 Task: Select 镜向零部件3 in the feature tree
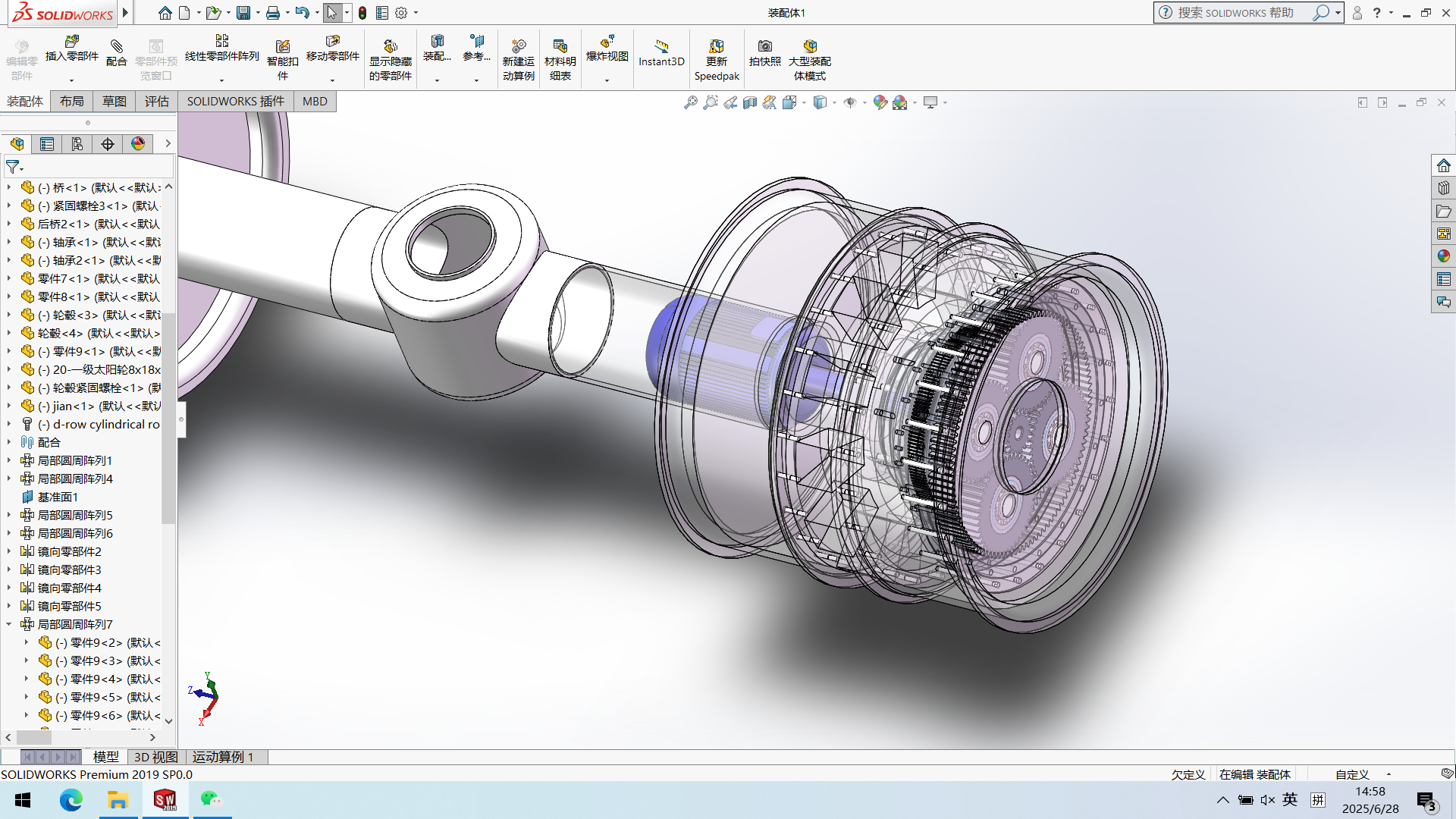69,570
